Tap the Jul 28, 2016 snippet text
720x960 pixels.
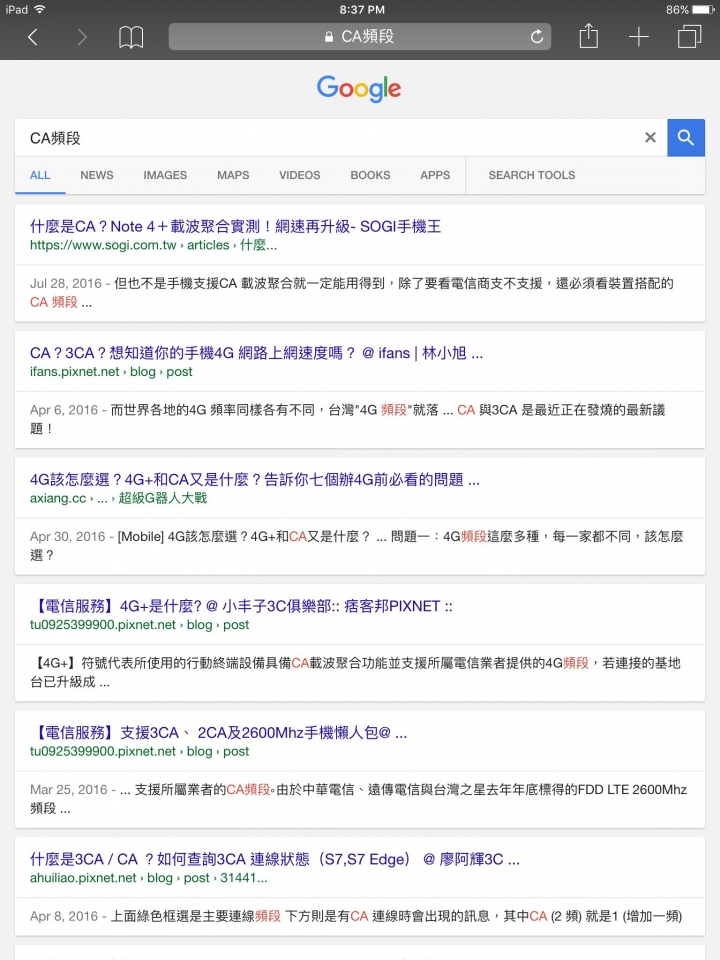point(351,293)
